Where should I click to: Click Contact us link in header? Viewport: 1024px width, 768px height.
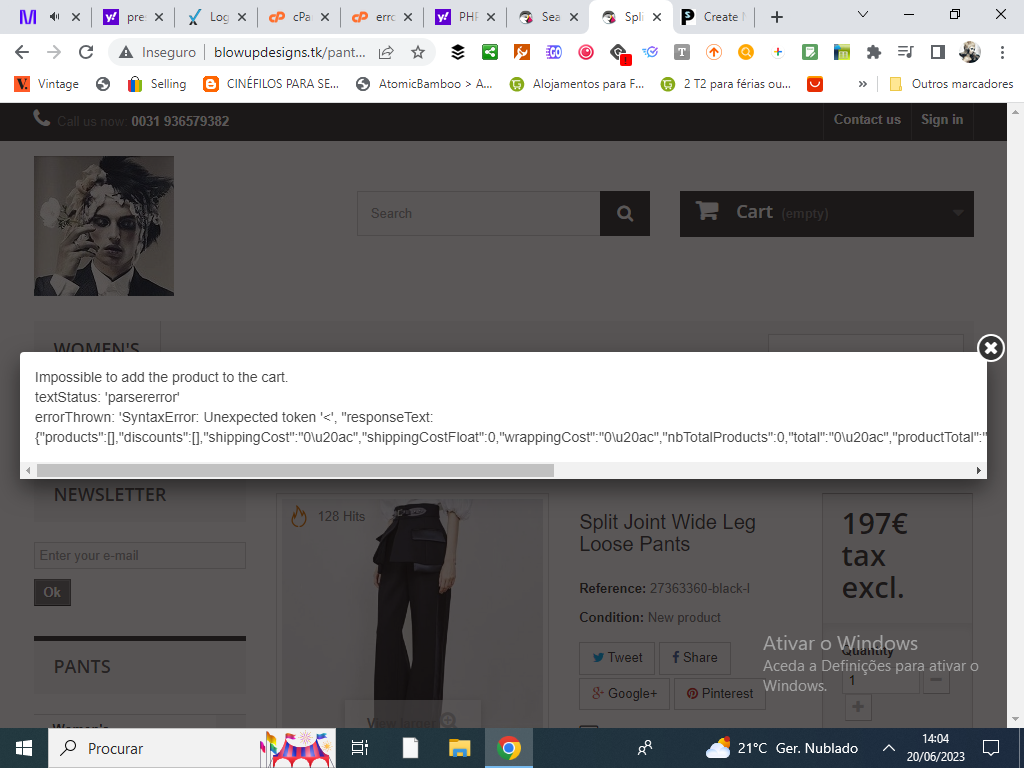pos(867,120)
